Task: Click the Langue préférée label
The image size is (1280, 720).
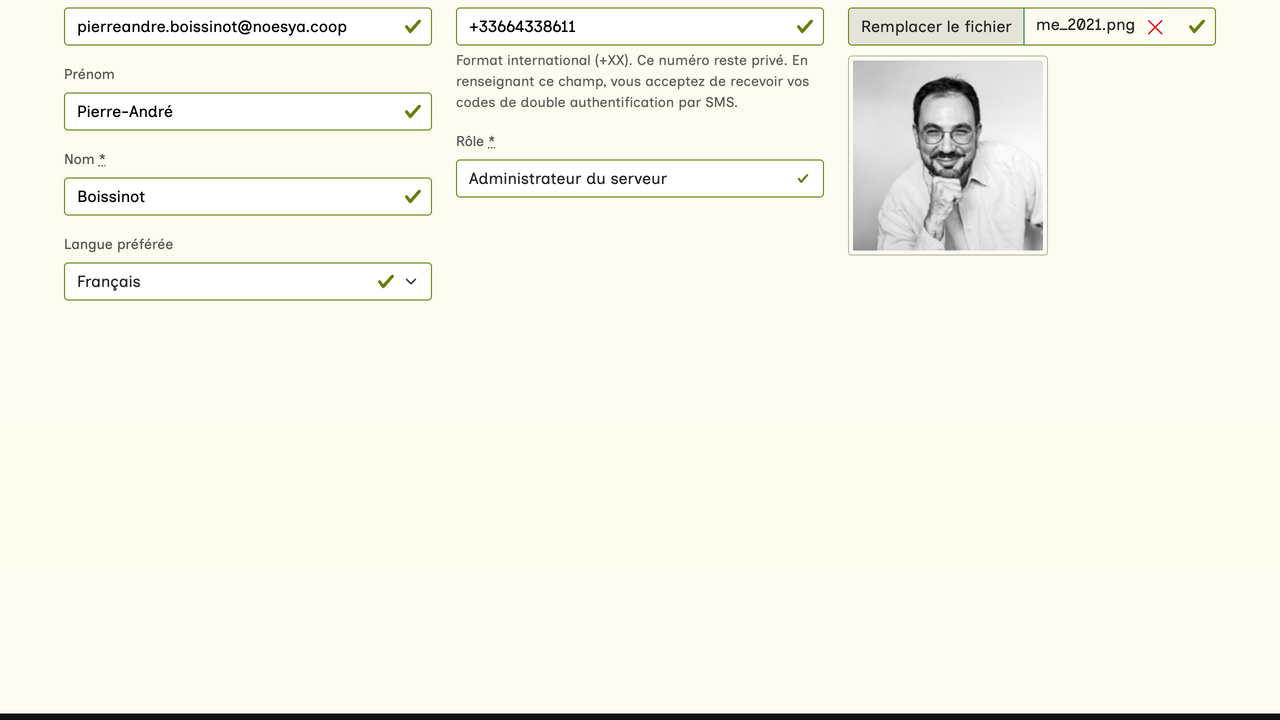Action: click(x=118, y=244)
